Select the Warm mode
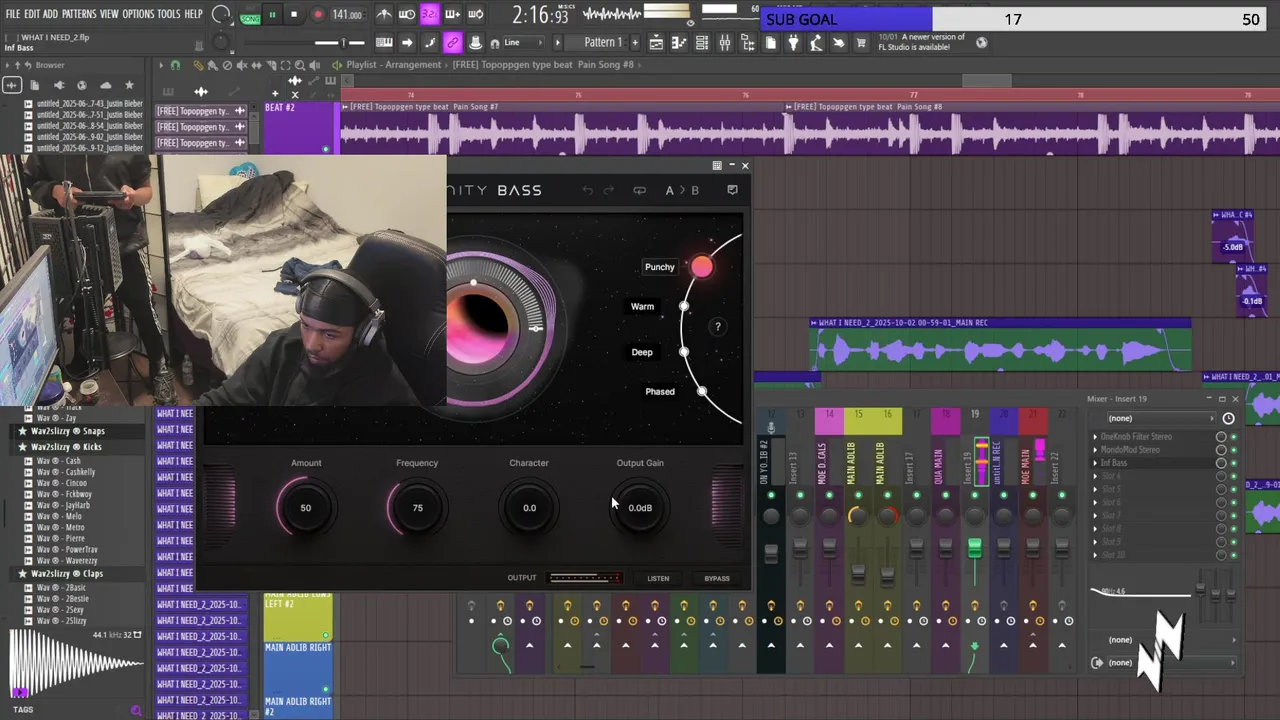 pyautogui.click(x=642, y=306)
